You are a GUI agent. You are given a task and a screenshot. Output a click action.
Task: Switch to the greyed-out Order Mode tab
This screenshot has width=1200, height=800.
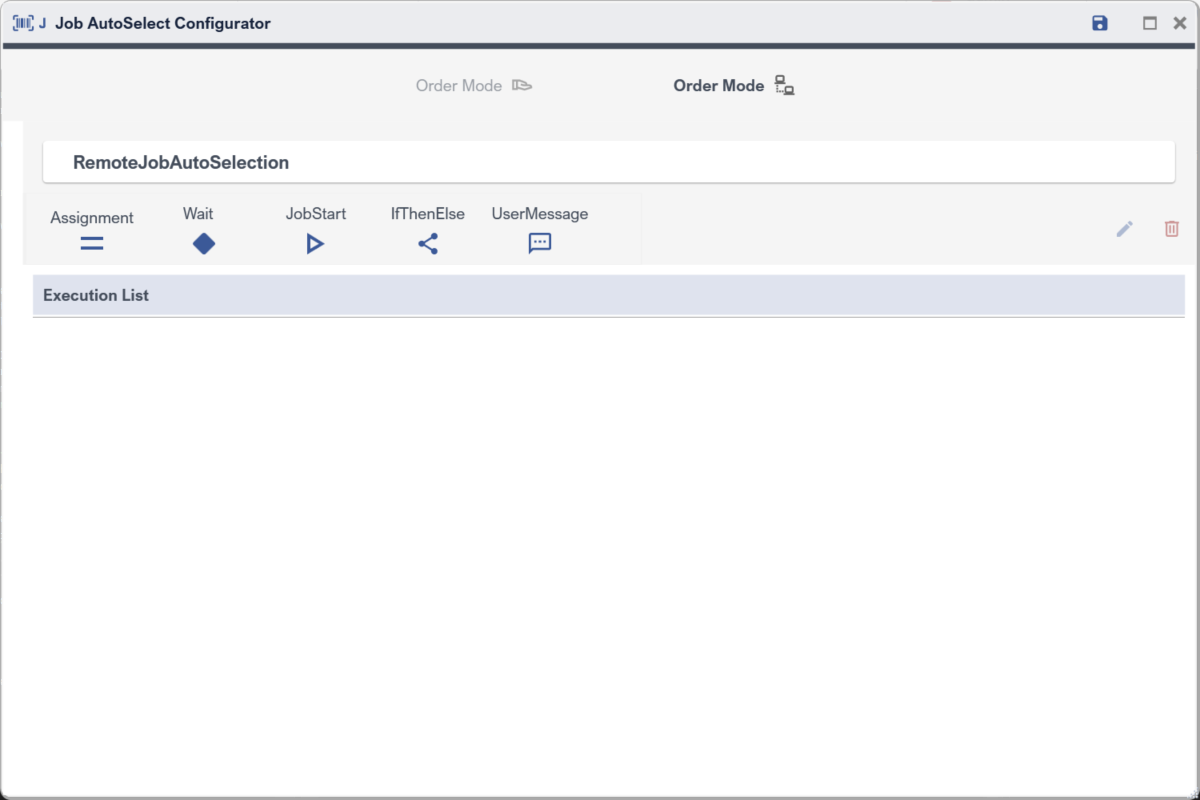pos(459,86)
